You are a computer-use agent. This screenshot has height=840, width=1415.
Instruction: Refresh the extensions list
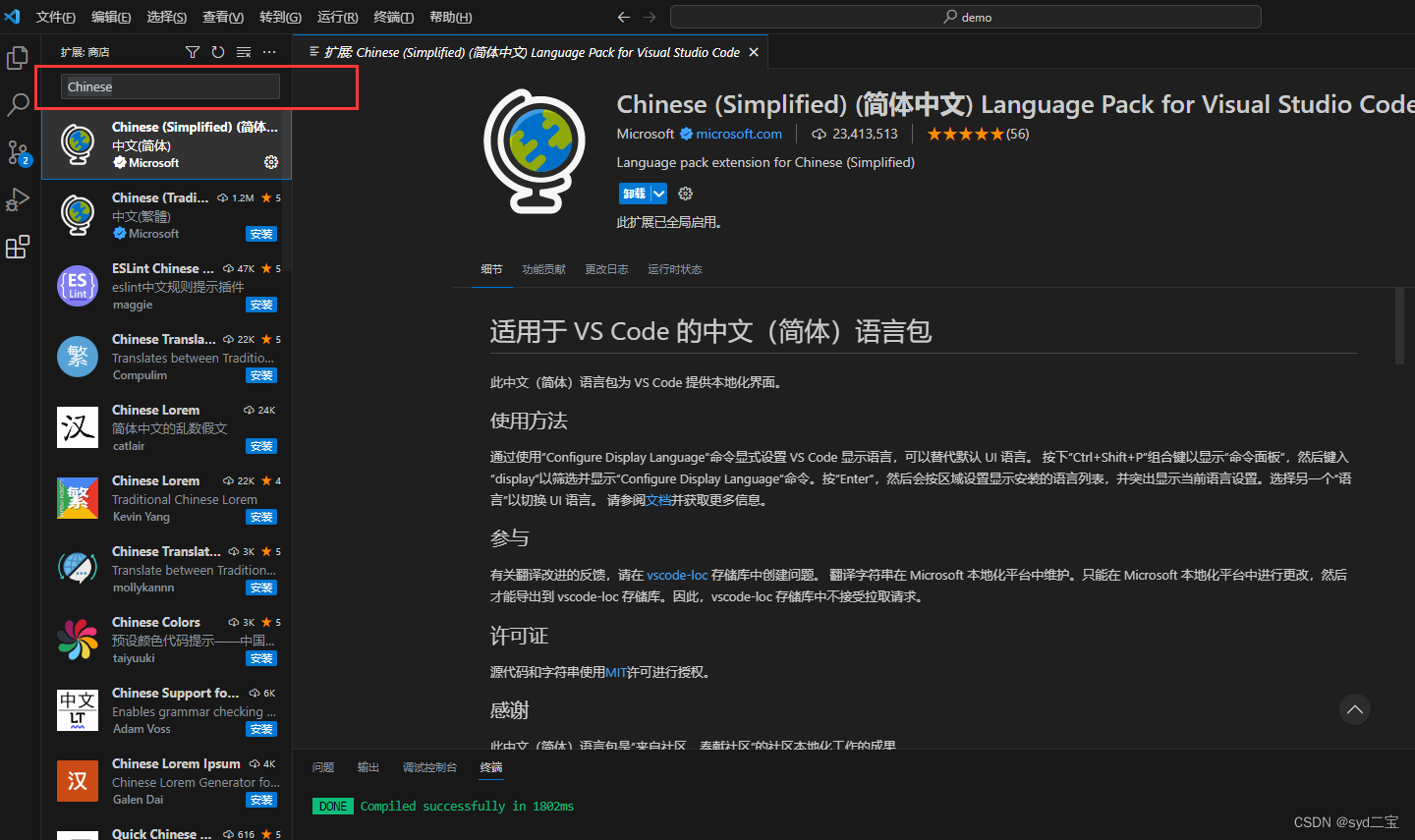pos(218,51)
